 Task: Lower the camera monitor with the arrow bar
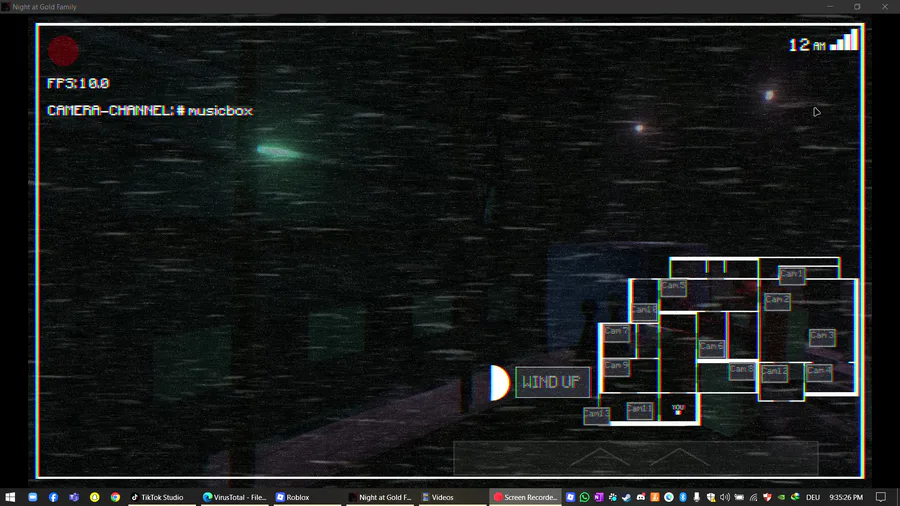point(635,458)
